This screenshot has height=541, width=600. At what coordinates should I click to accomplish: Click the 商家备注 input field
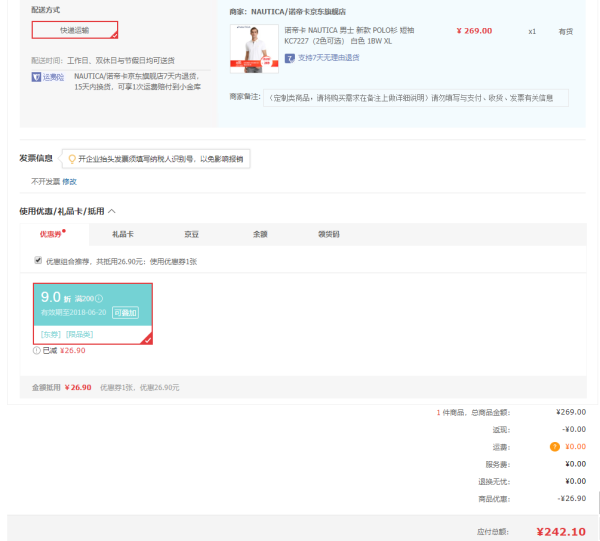coord(416,98)
